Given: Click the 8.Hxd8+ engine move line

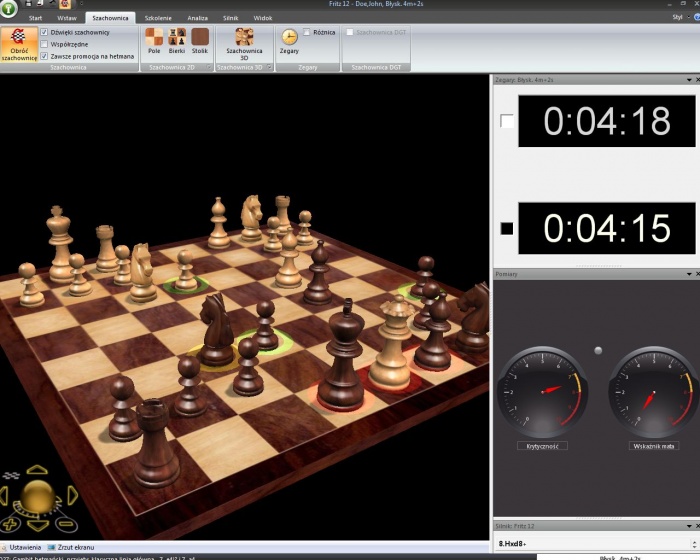Looking at the screenshot, I should click(512, 544).
